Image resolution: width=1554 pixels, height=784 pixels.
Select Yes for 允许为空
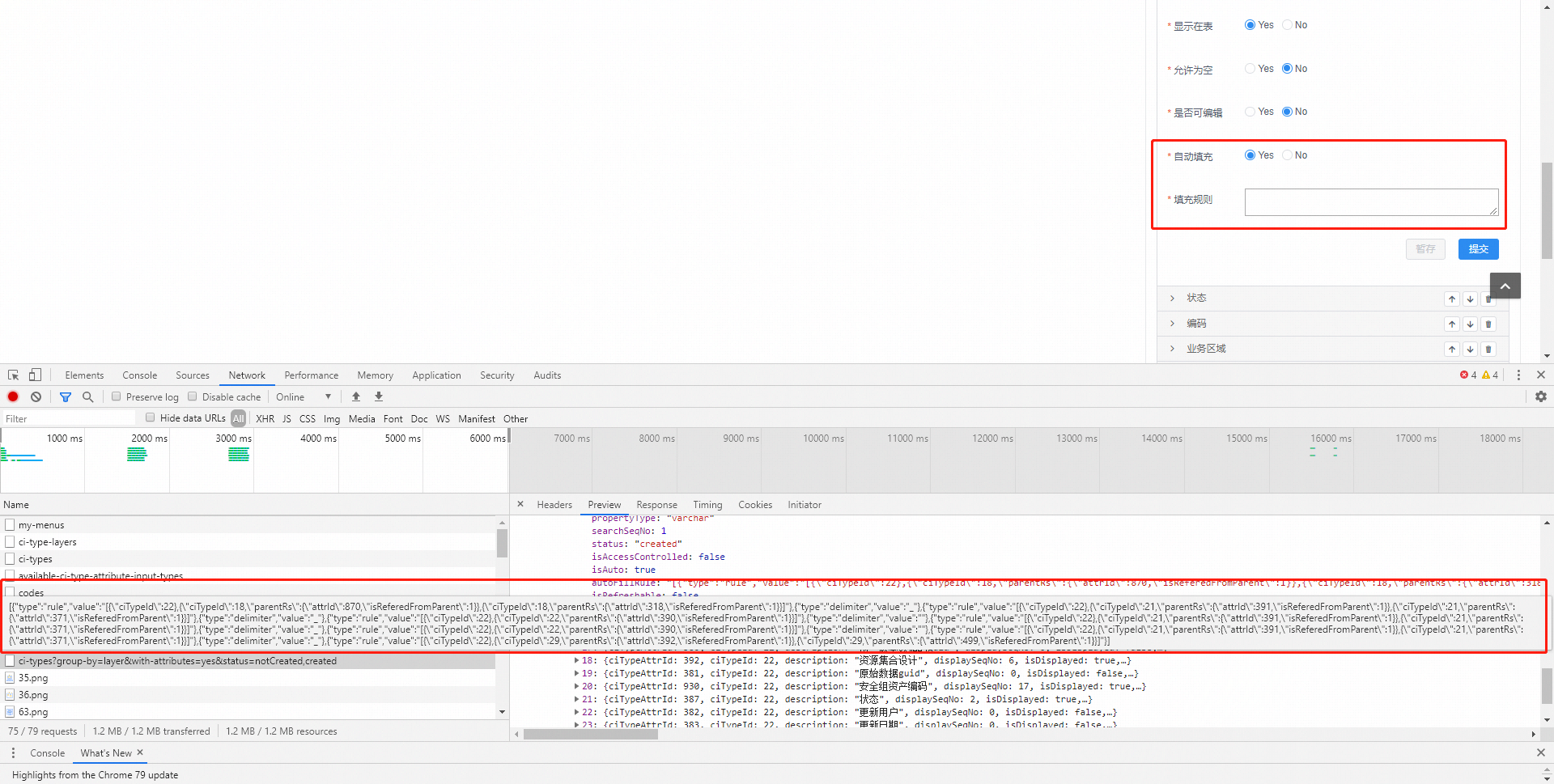point(1249,68)
